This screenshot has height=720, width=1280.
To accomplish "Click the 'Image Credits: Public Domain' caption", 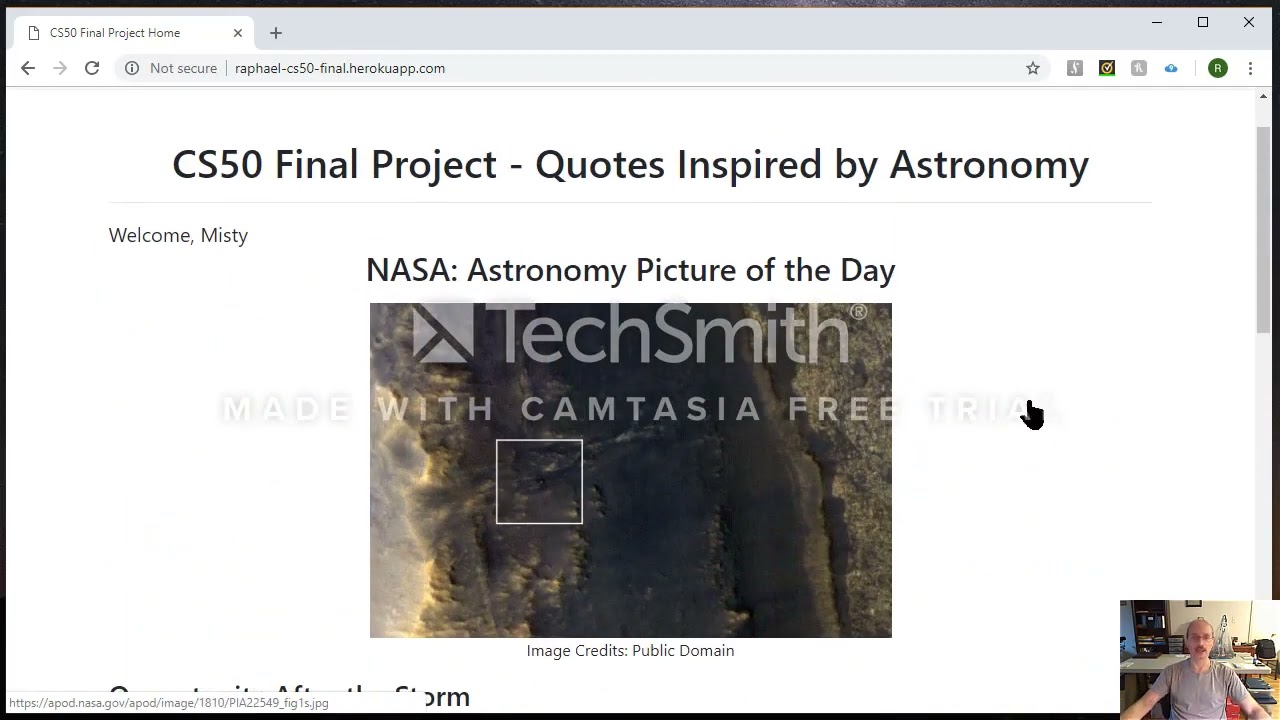I will (x=630, y=650).
